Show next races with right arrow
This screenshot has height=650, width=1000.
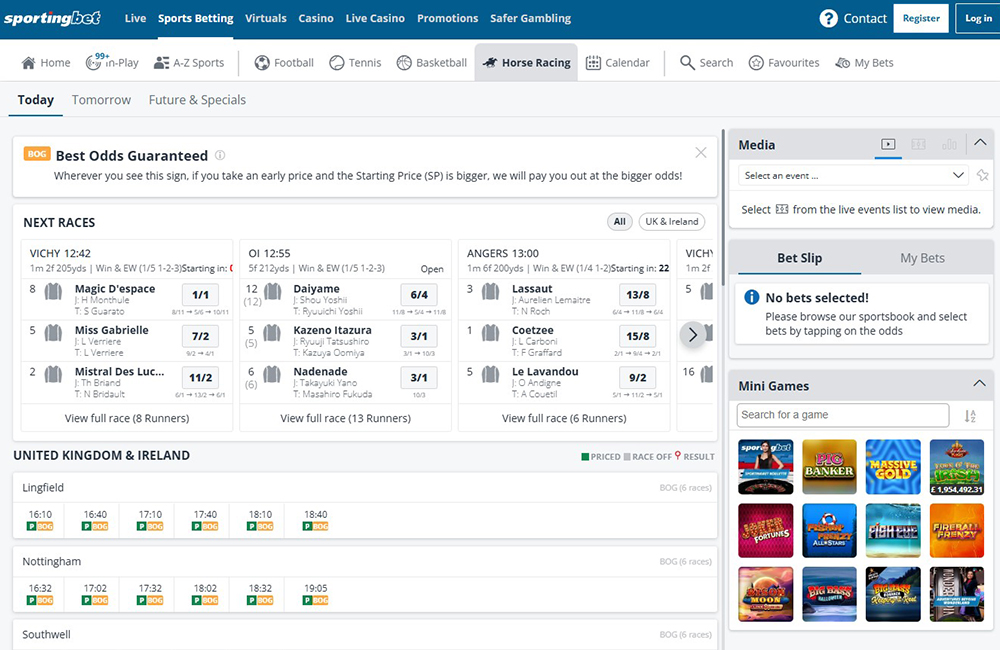tap(693, 334)
